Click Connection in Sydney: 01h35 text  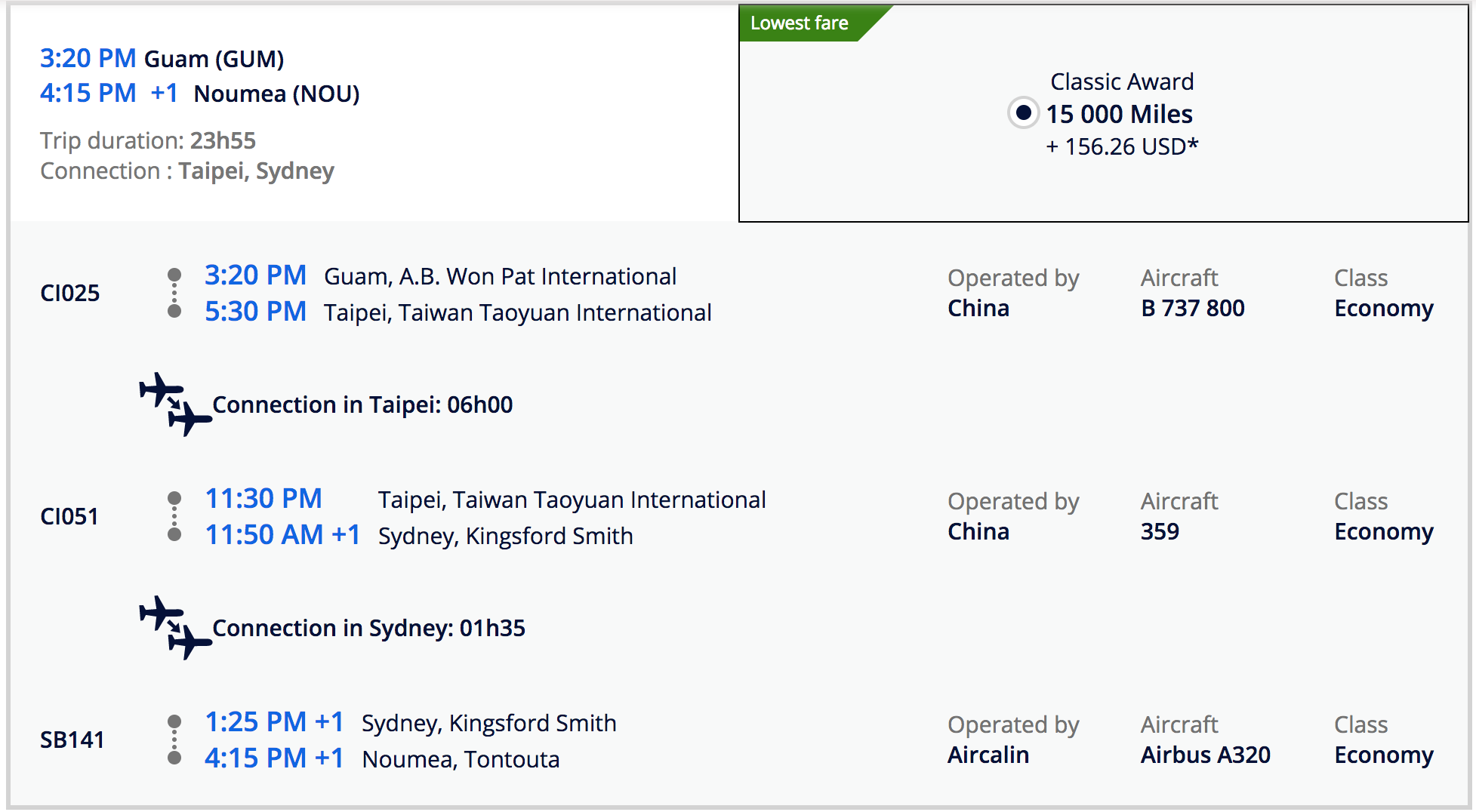pyautogui.click(x=368, y=628)
